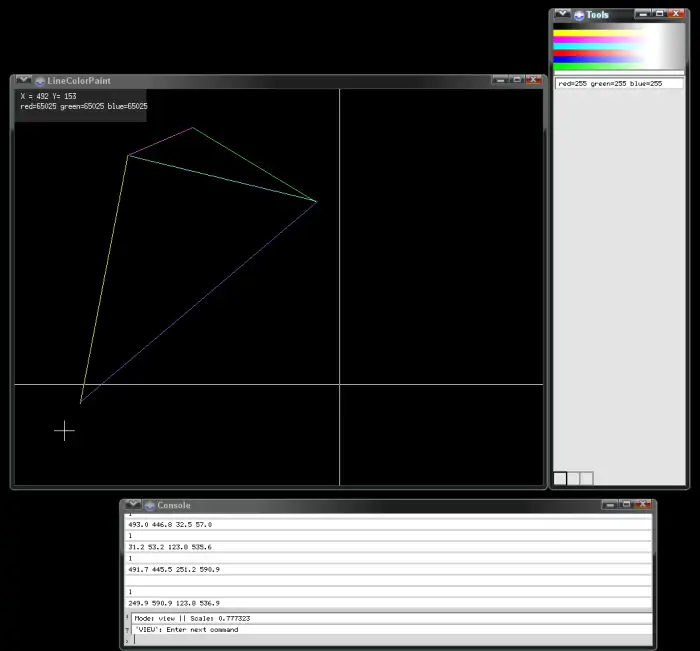Close the Tools window
Image resolution: width=700 pixels, height=651 pixels.
point(676,14)
